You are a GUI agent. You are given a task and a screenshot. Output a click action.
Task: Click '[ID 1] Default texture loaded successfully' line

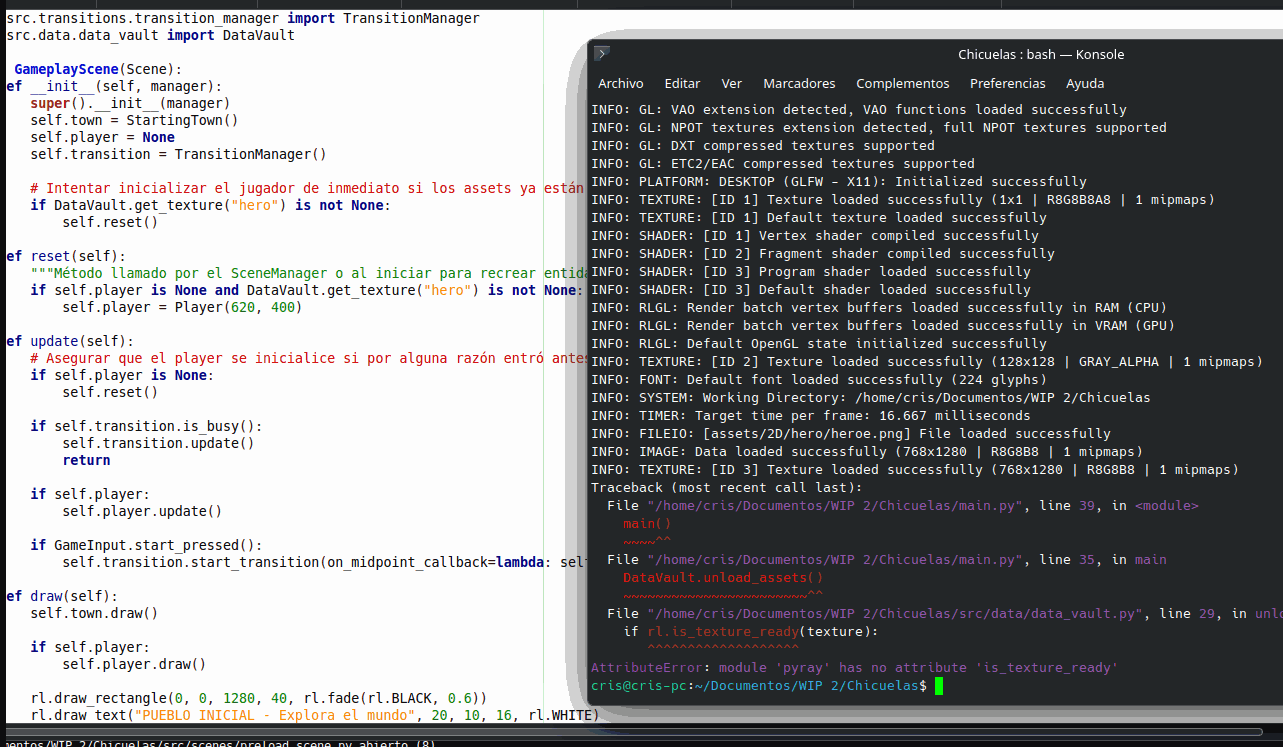point(819,218)
